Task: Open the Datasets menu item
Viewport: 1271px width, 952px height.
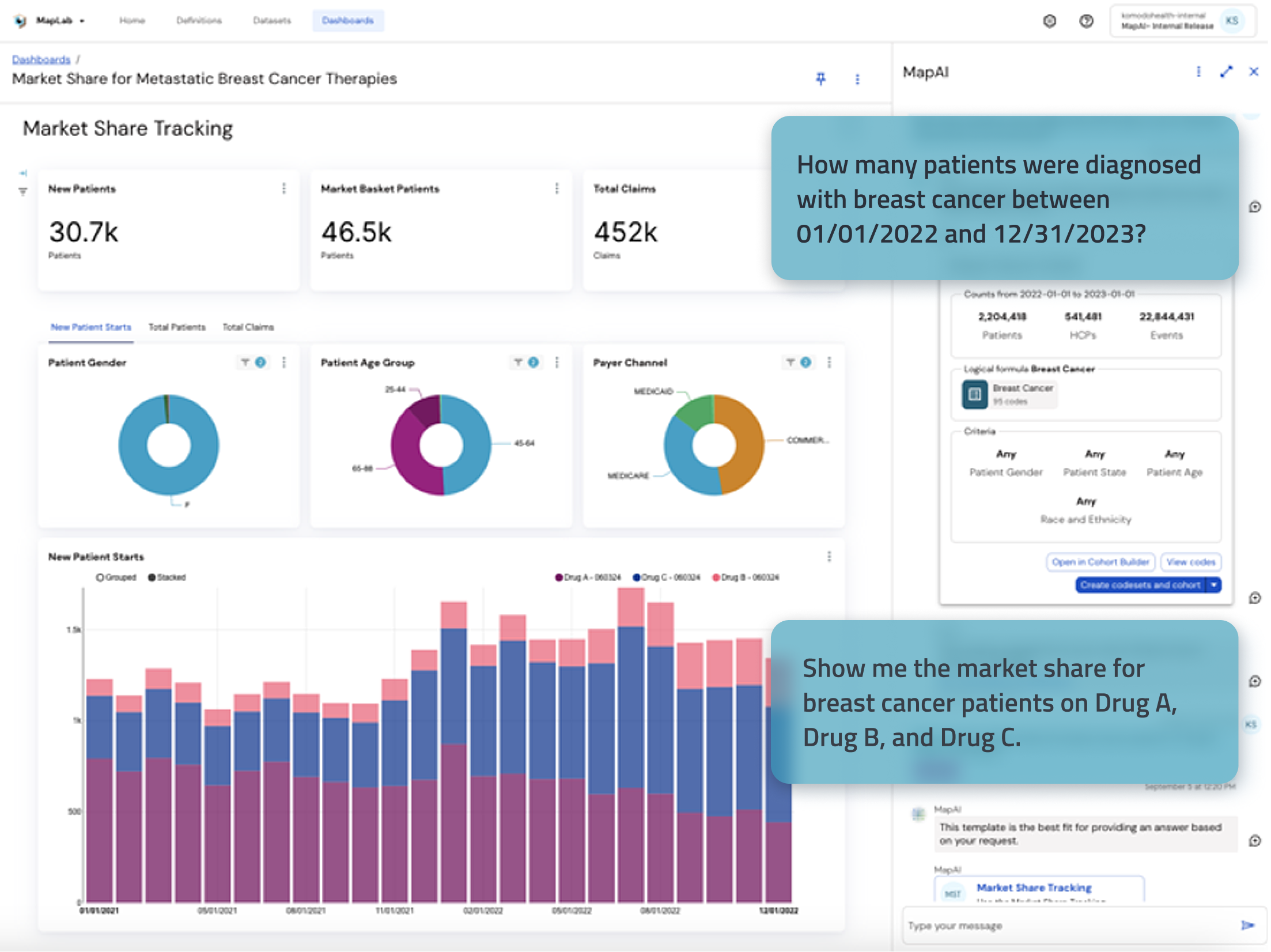Action: [272, 21]
